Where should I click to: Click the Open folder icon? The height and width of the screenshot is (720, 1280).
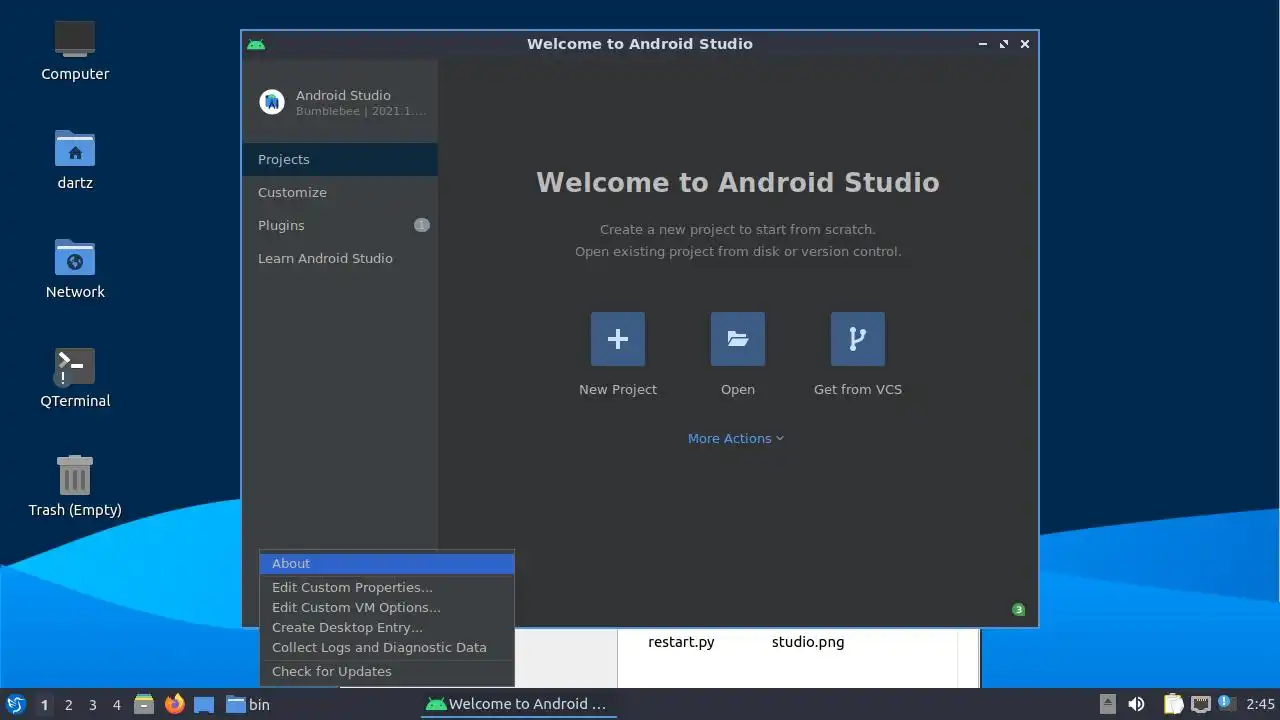point(738,339)
